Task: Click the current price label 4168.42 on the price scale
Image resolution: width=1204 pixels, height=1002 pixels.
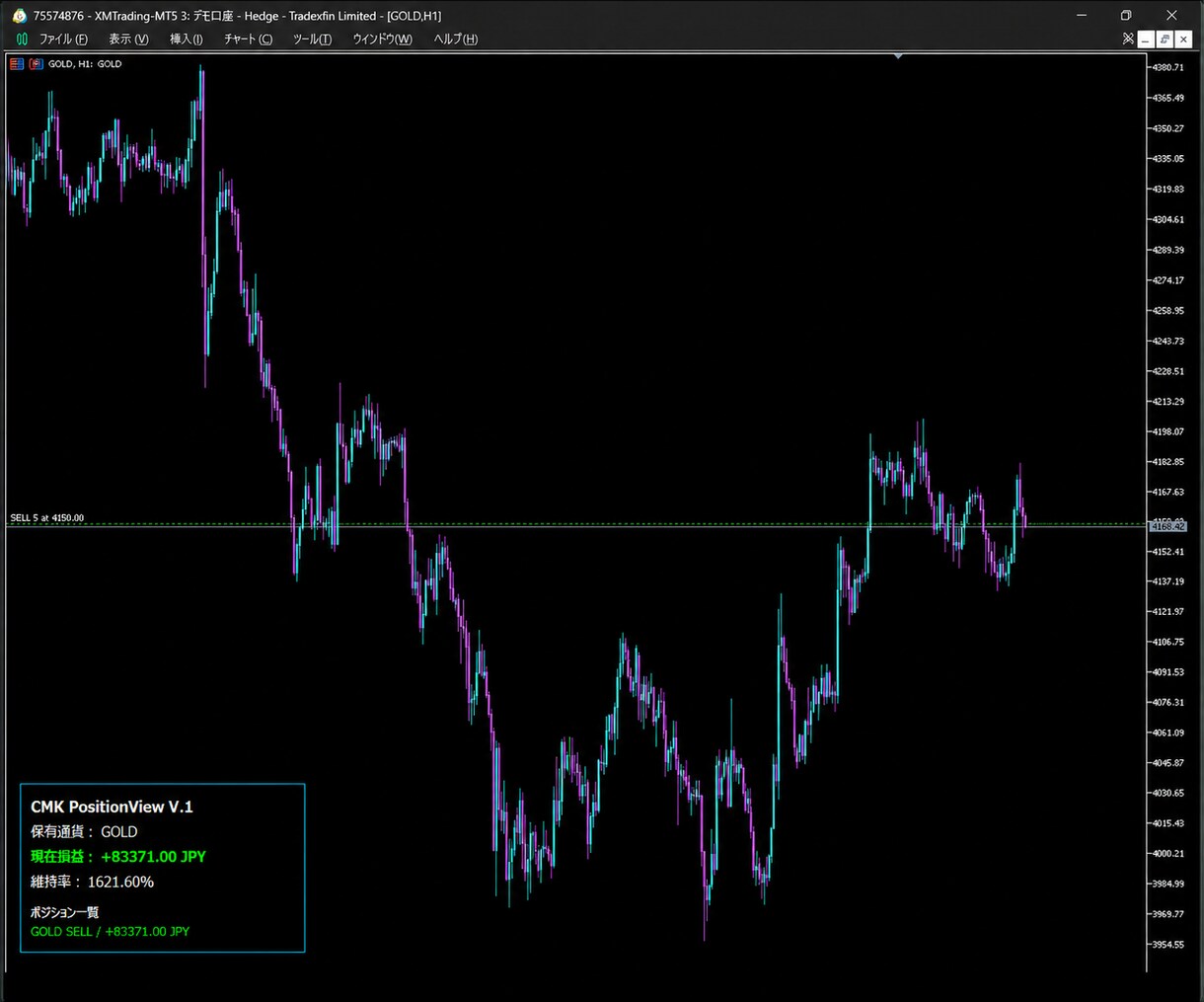Action: tap(1168, 527)
